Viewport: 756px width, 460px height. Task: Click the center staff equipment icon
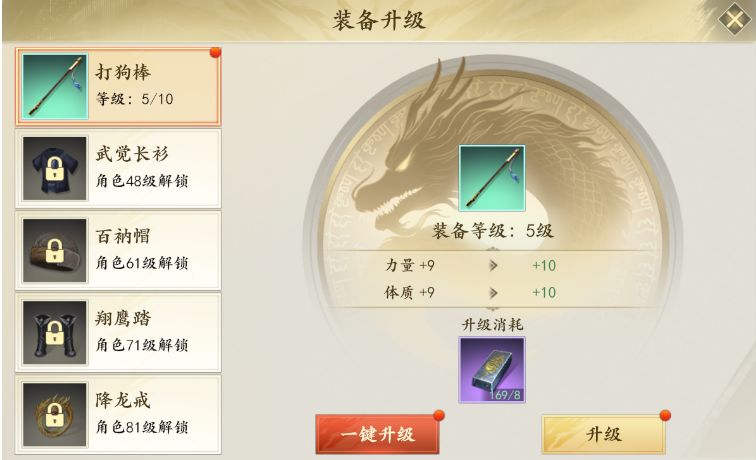click(492, 178)
